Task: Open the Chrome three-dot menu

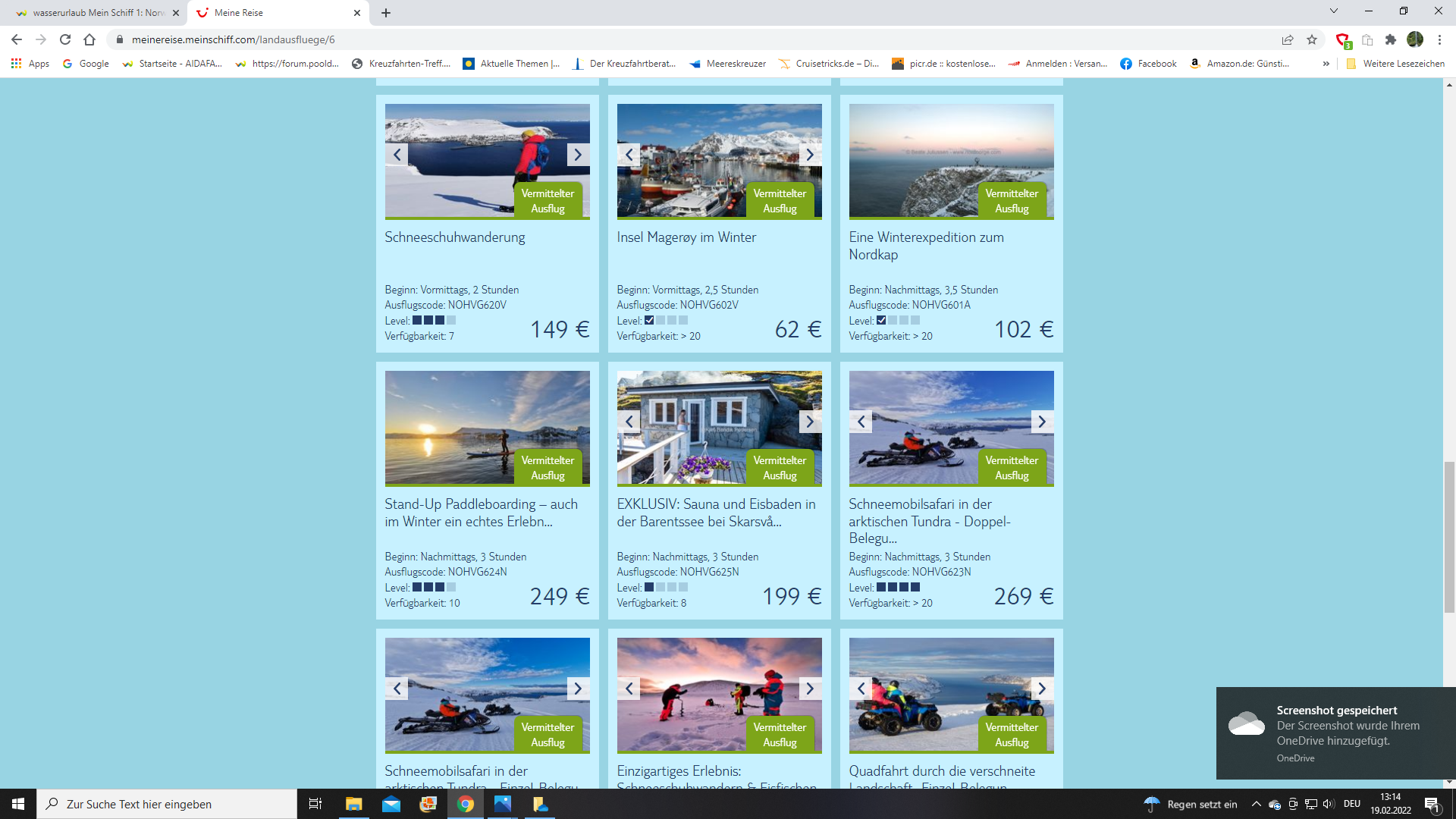Action: tap(1439, 39)
